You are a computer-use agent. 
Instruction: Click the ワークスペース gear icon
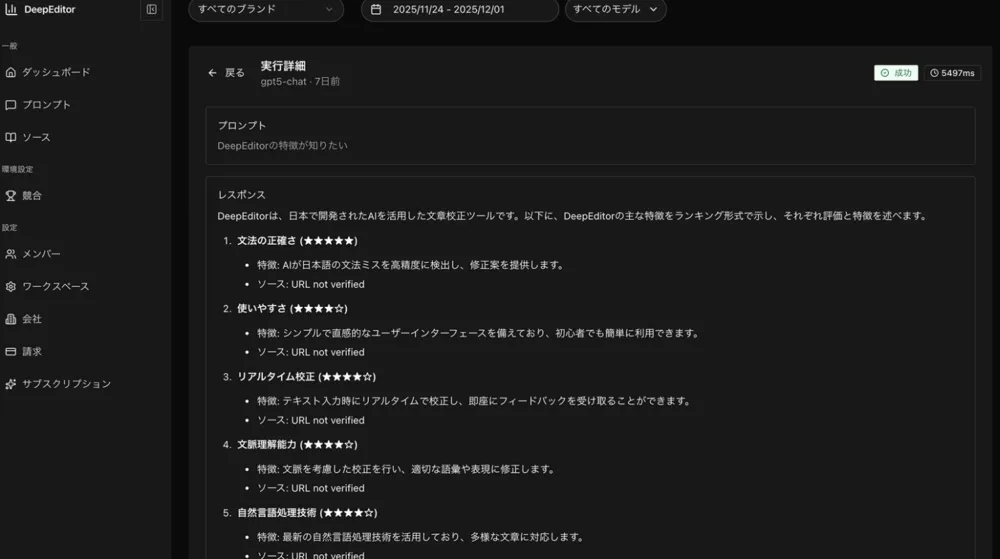click(11, 286)
